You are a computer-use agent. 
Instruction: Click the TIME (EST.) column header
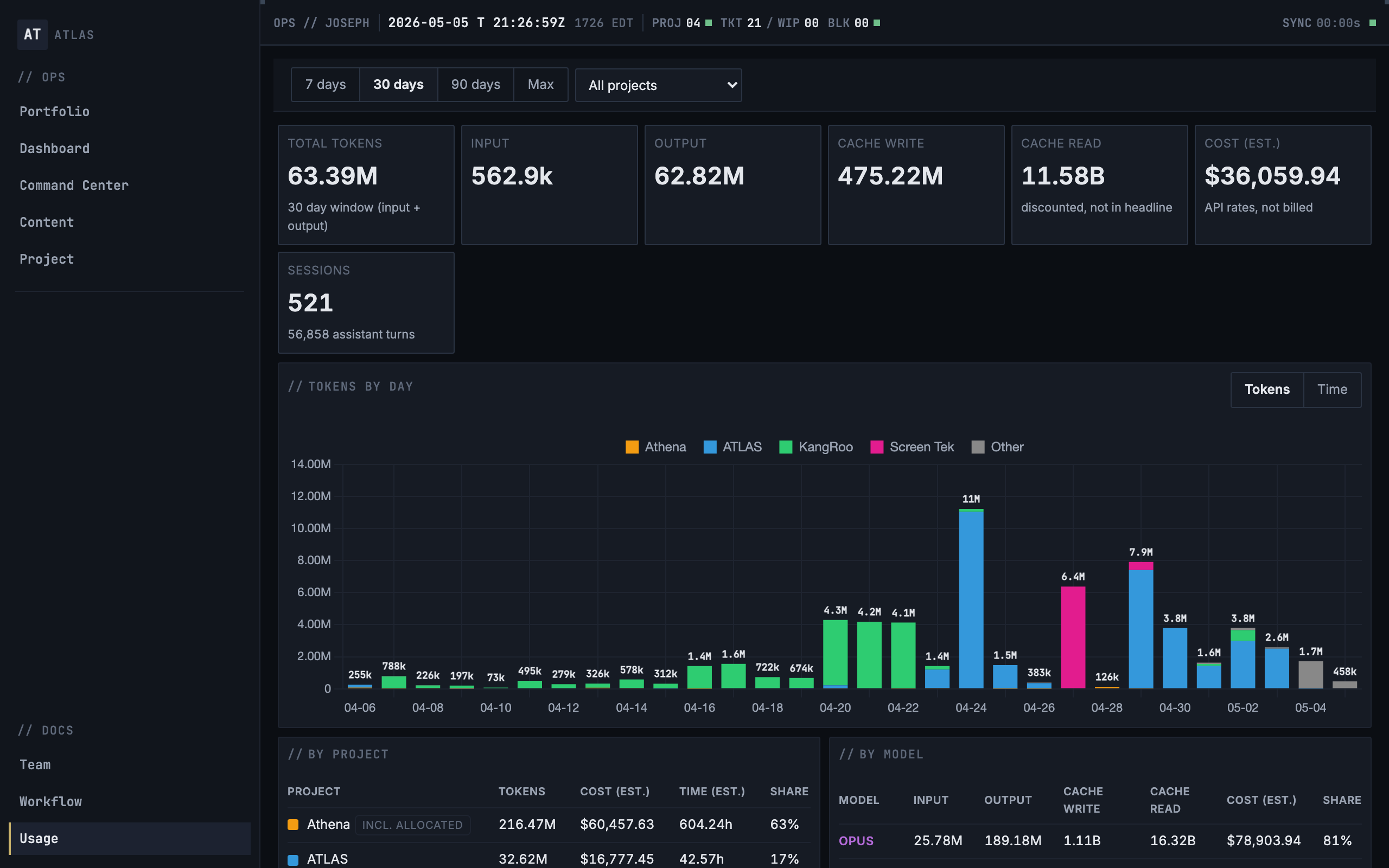pos(712,791)
